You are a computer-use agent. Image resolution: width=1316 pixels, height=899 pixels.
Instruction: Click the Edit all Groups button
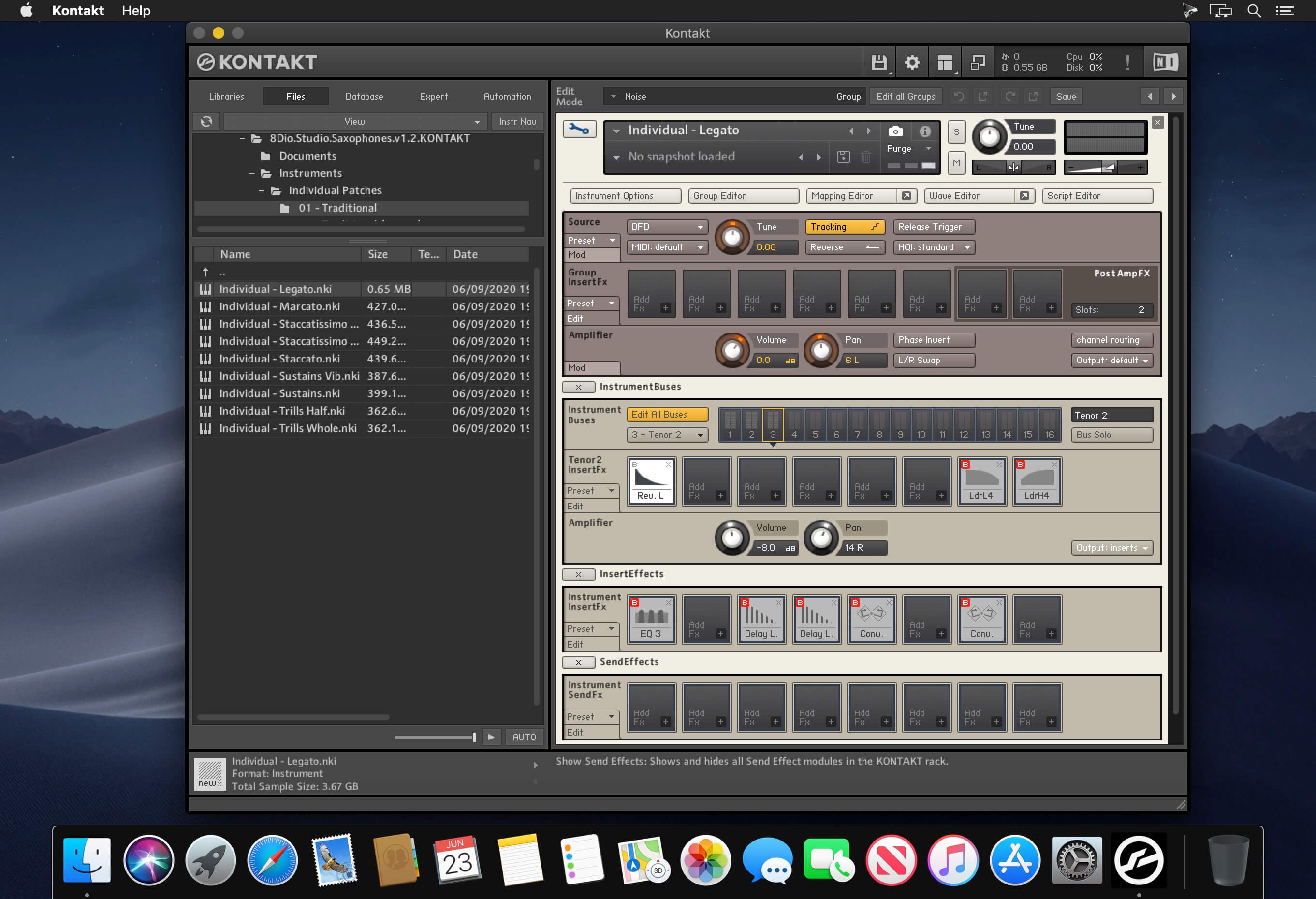(x=906, y=96)
